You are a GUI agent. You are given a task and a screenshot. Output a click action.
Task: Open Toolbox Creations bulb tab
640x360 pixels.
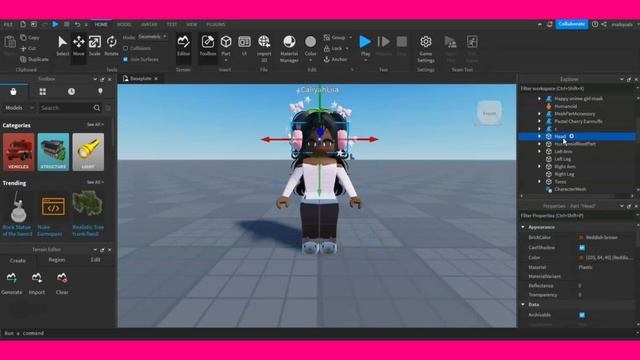pos(100,92)
